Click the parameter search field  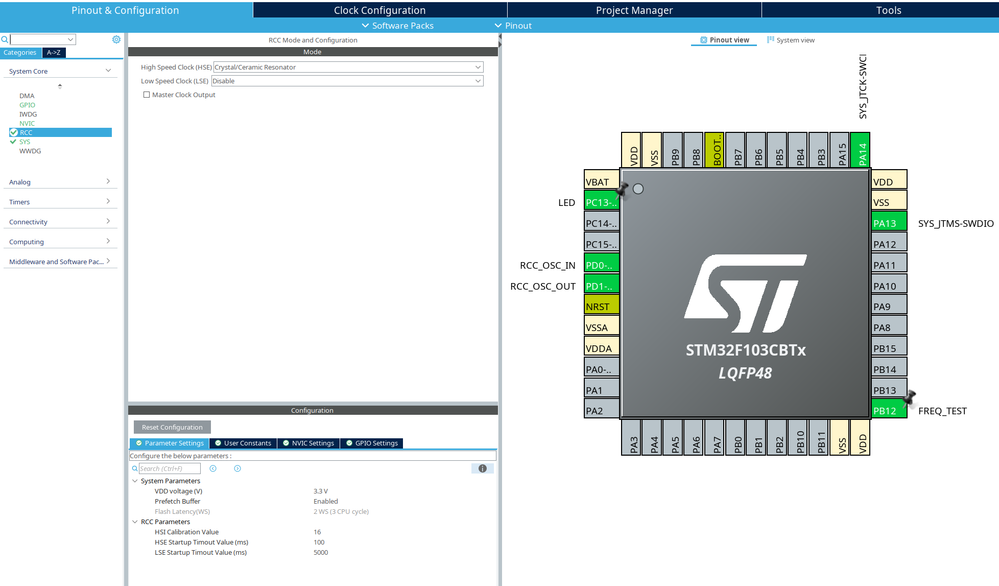(x=168, y=468)
